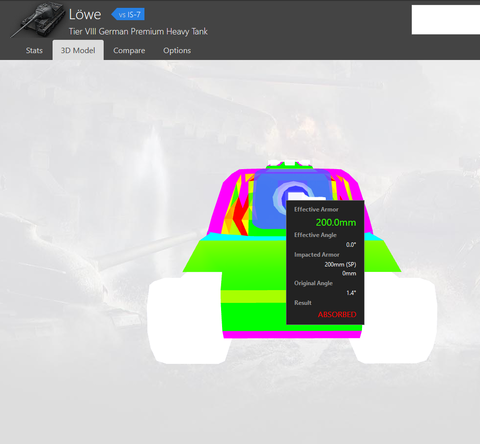
Task: Click the white commander hatch atop turret
Action: click(289, 163)
